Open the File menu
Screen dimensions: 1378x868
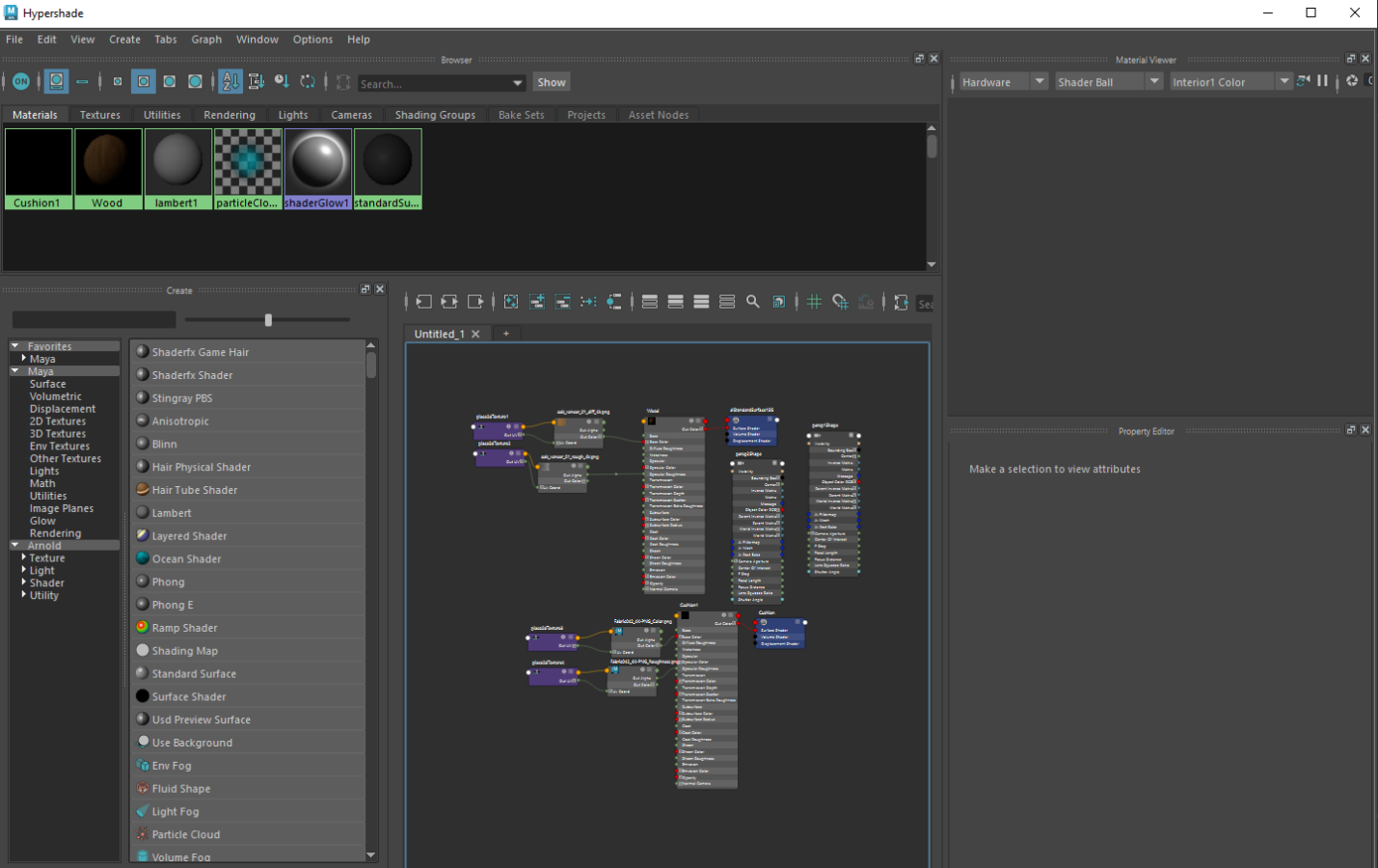[x=14, y=40]
